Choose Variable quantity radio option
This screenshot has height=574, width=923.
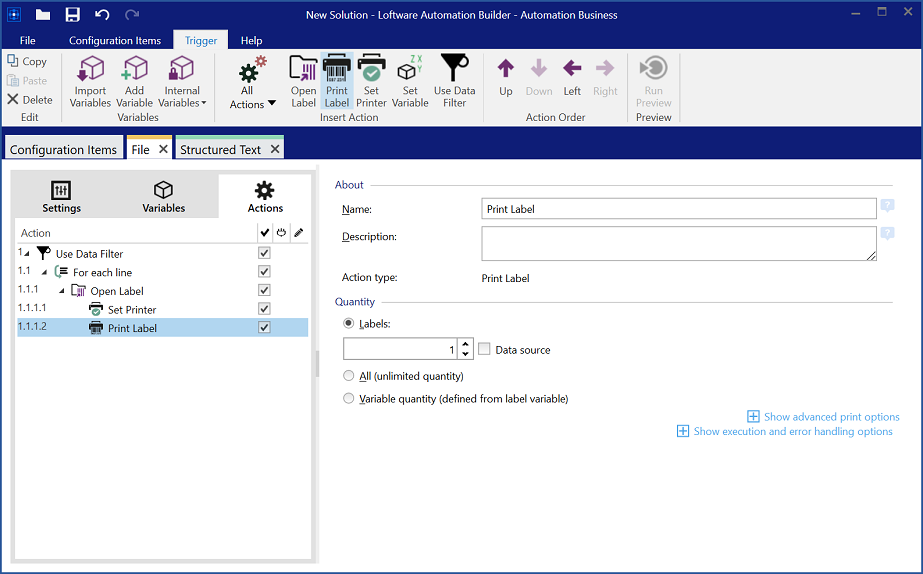point(349,399)
